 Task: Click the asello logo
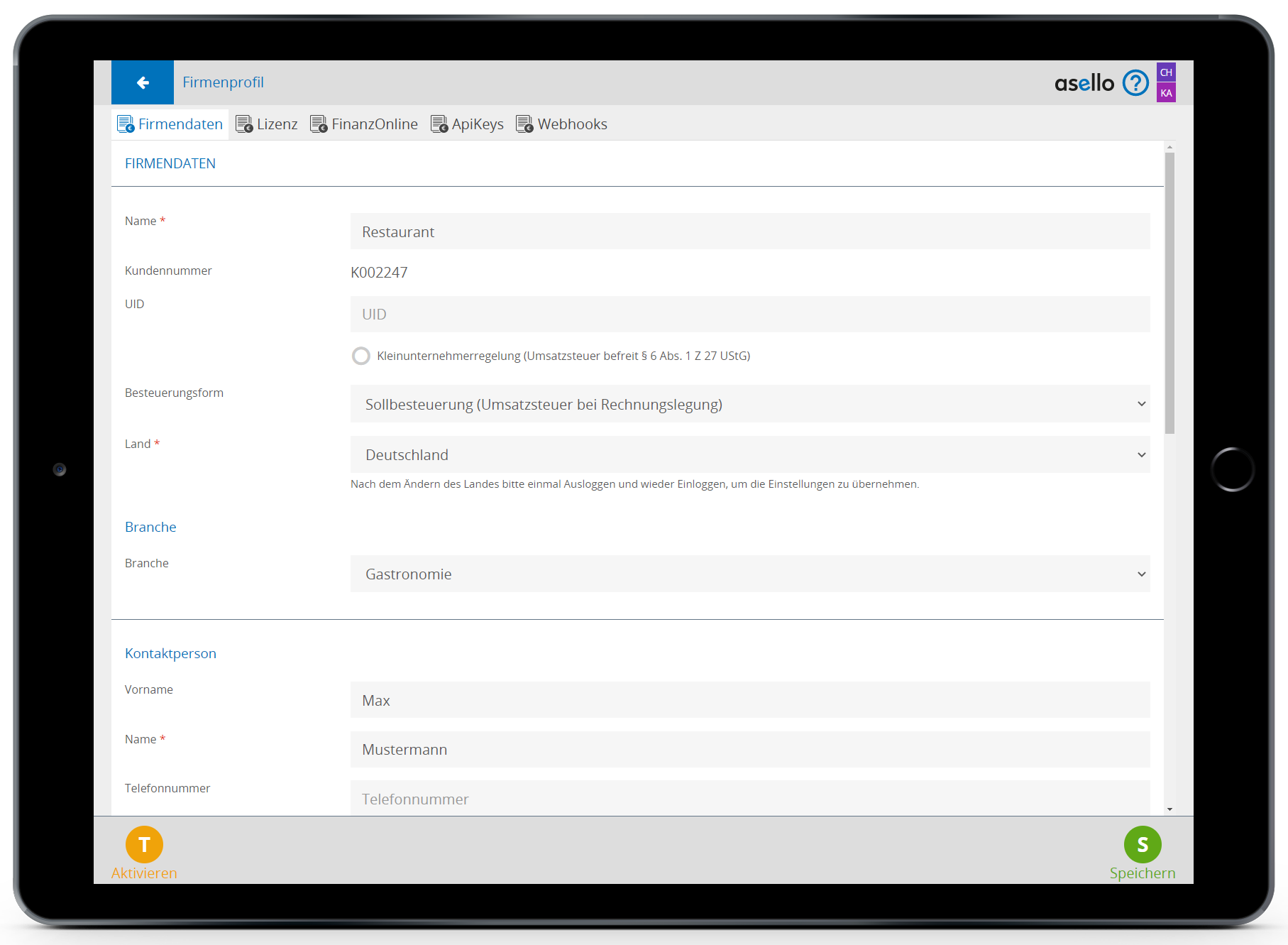point(1084,83)
